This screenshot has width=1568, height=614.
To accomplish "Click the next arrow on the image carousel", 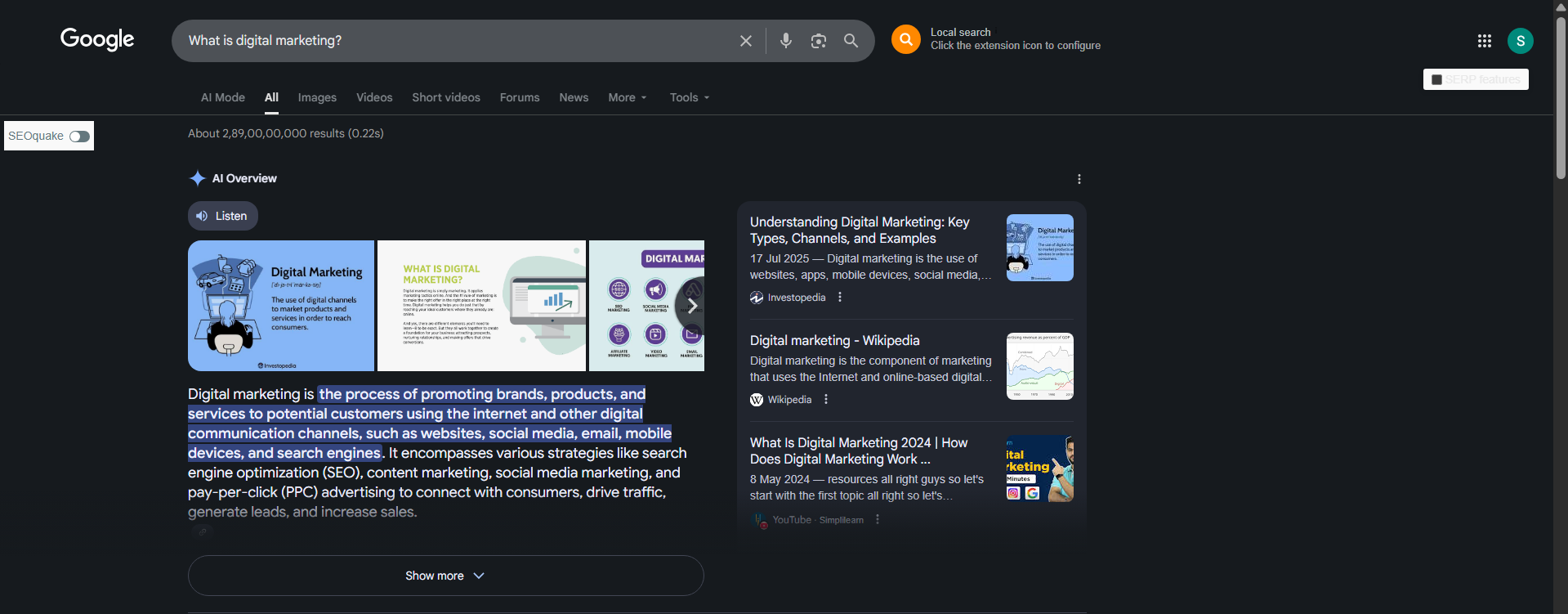I will click(691, 306).
